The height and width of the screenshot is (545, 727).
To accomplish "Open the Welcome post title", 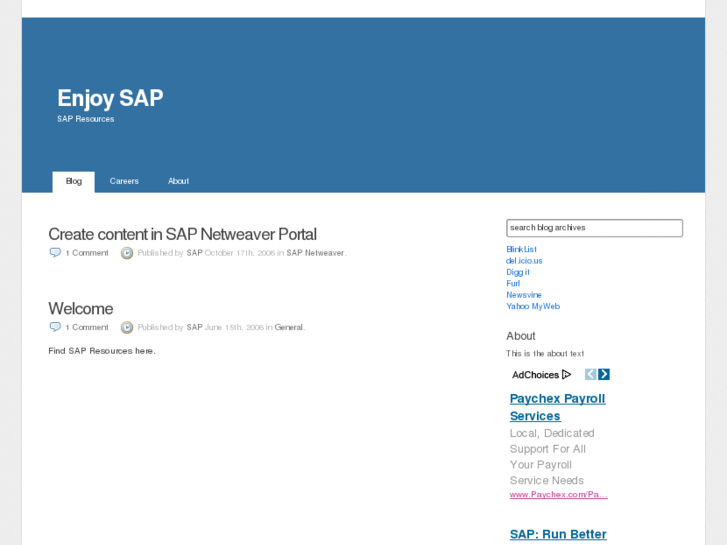I will point(81,308).
